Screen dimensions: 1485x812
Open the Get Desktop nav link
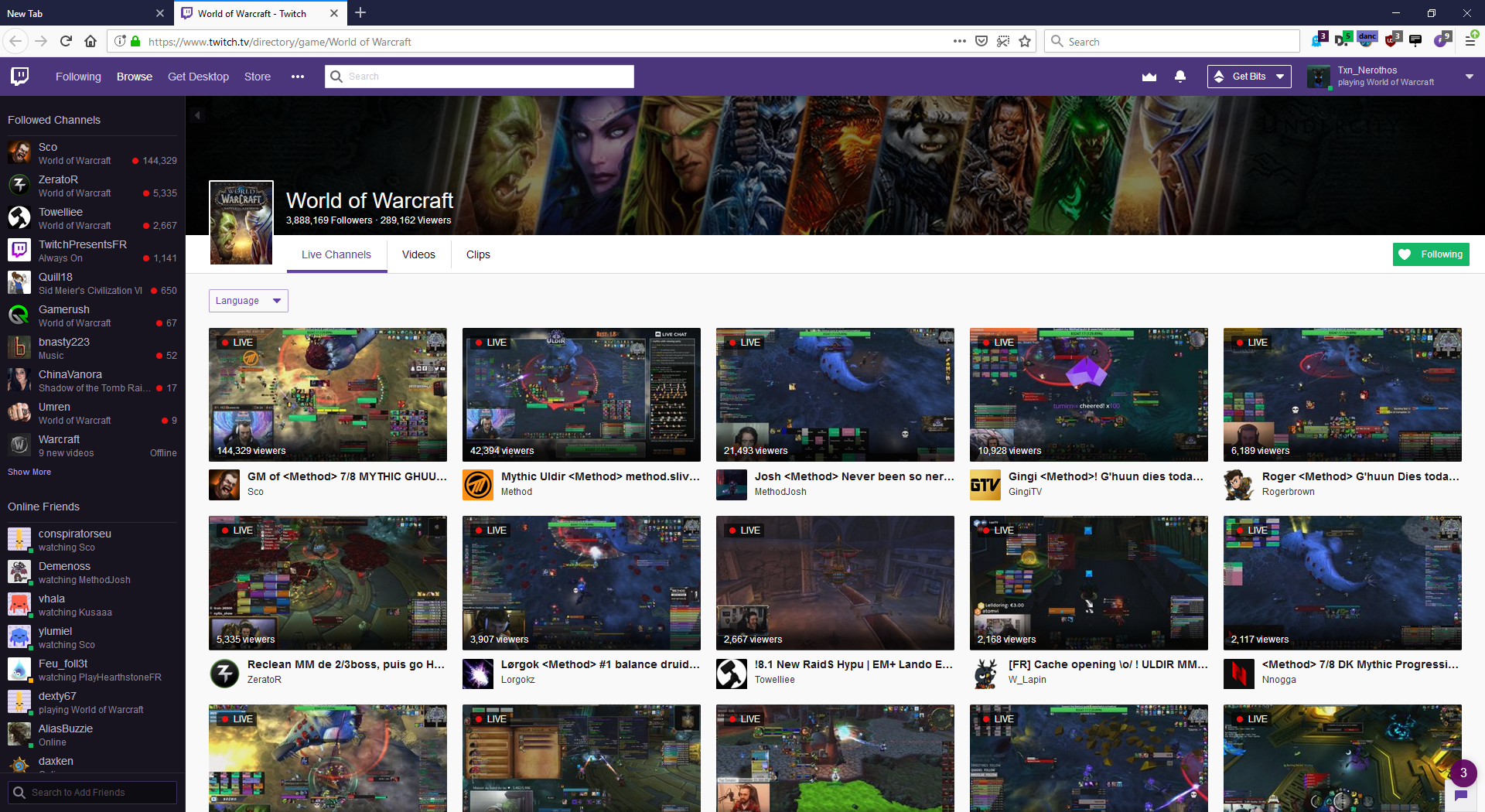tap(198, 77)
